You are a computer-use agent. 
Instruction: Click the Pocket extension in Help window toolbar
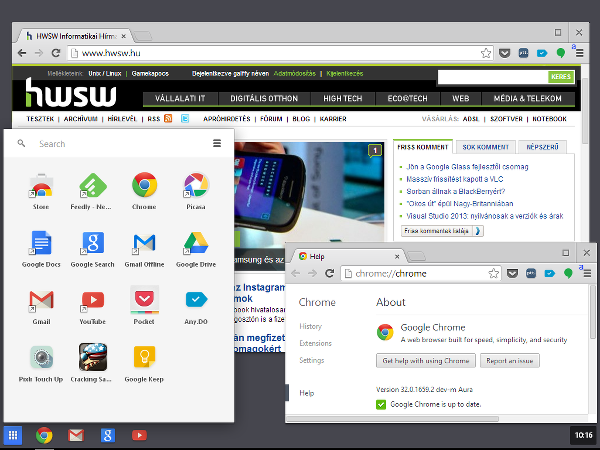click(x=512, y=273)
